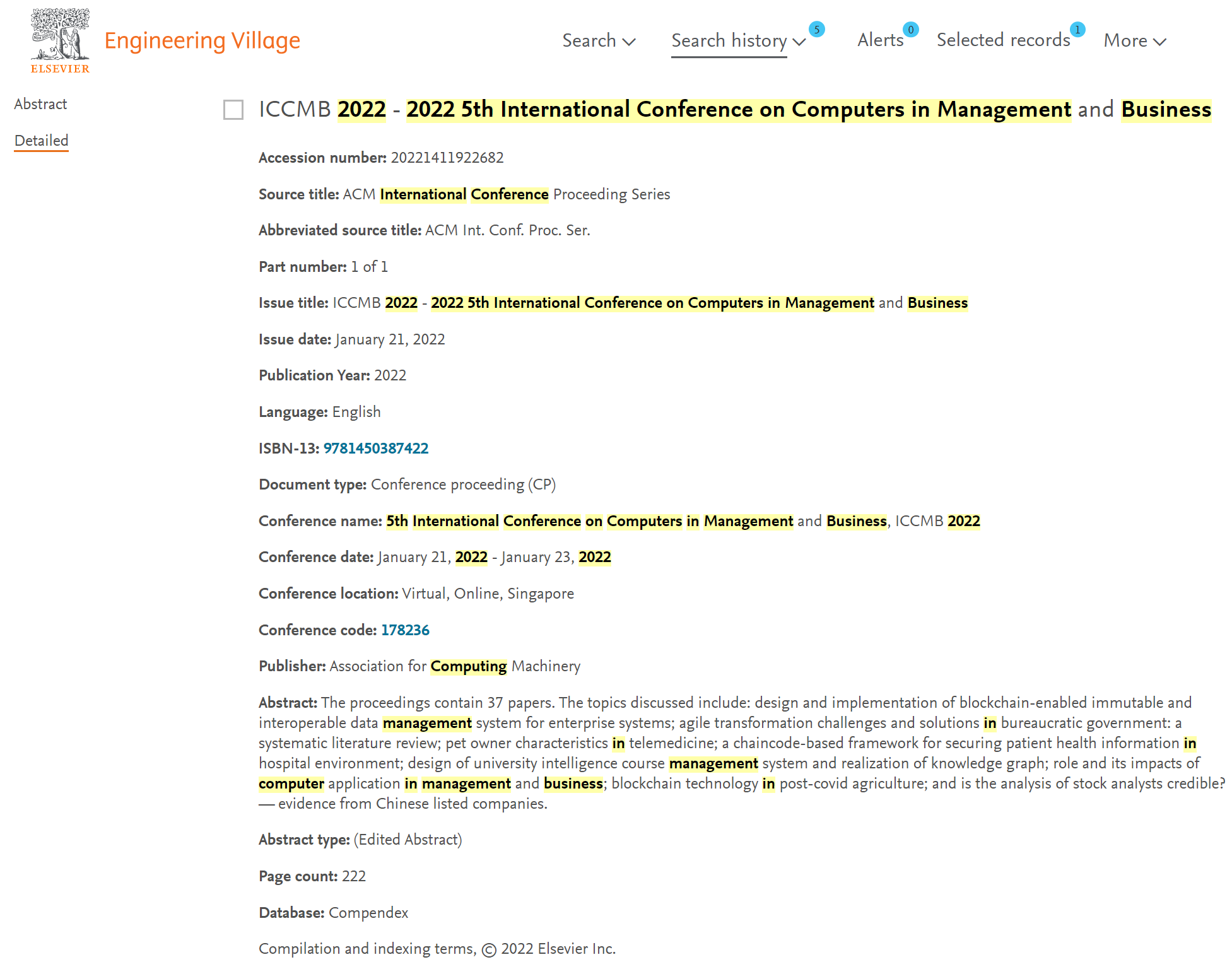Viewport: 1232px width, 962px height.
Task: Tick the ICCMB 2022 record checkbox
Action: tap(233, 110)
